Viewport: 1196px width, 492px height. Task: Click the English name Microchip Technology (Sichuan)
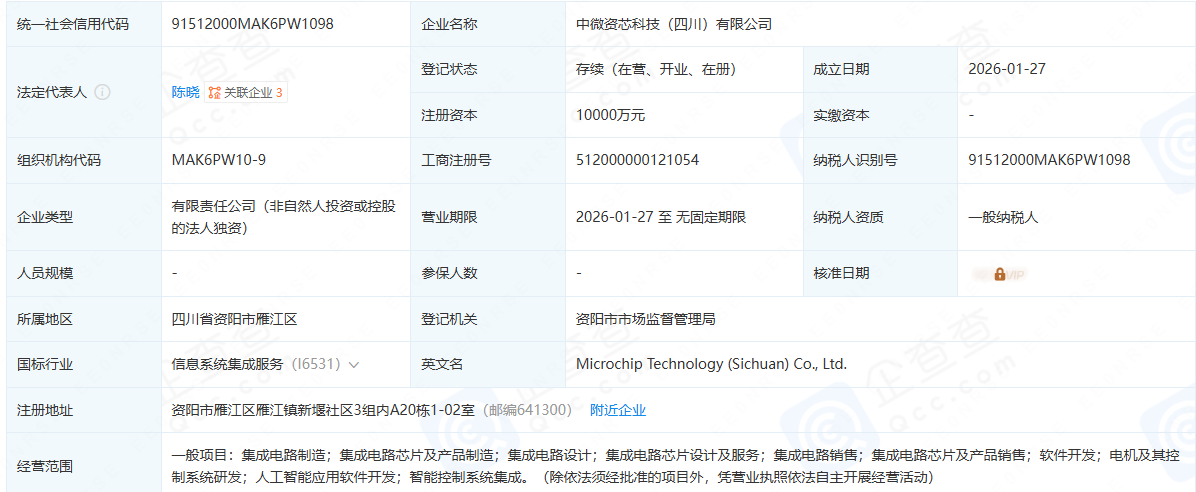(x=711, y=364)
